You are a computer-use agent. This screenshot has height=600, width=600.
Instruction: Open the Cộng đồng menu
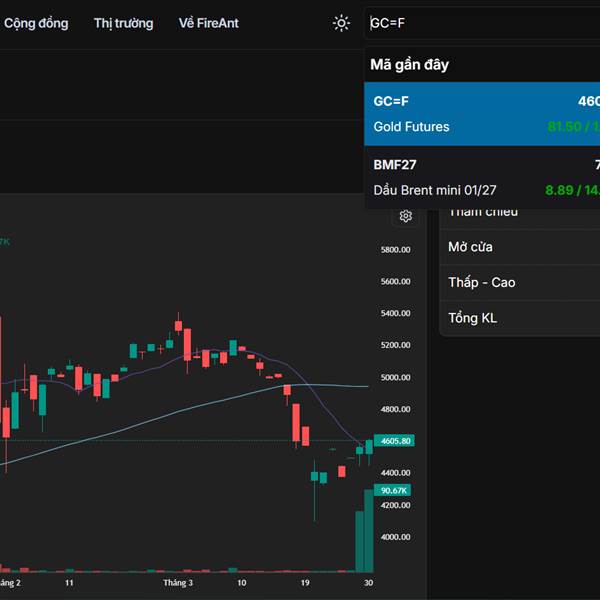click(36, 23)
